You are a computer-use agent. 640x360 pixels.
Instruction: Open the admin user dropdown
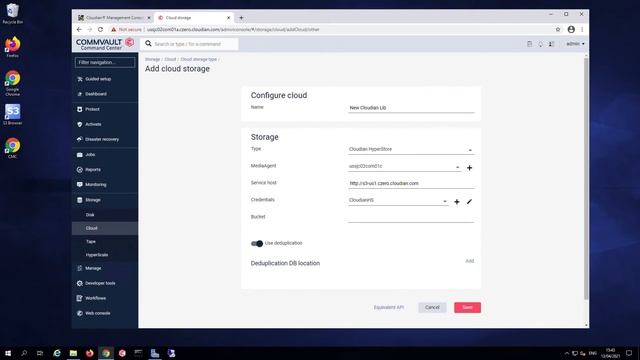pos(575,44)
